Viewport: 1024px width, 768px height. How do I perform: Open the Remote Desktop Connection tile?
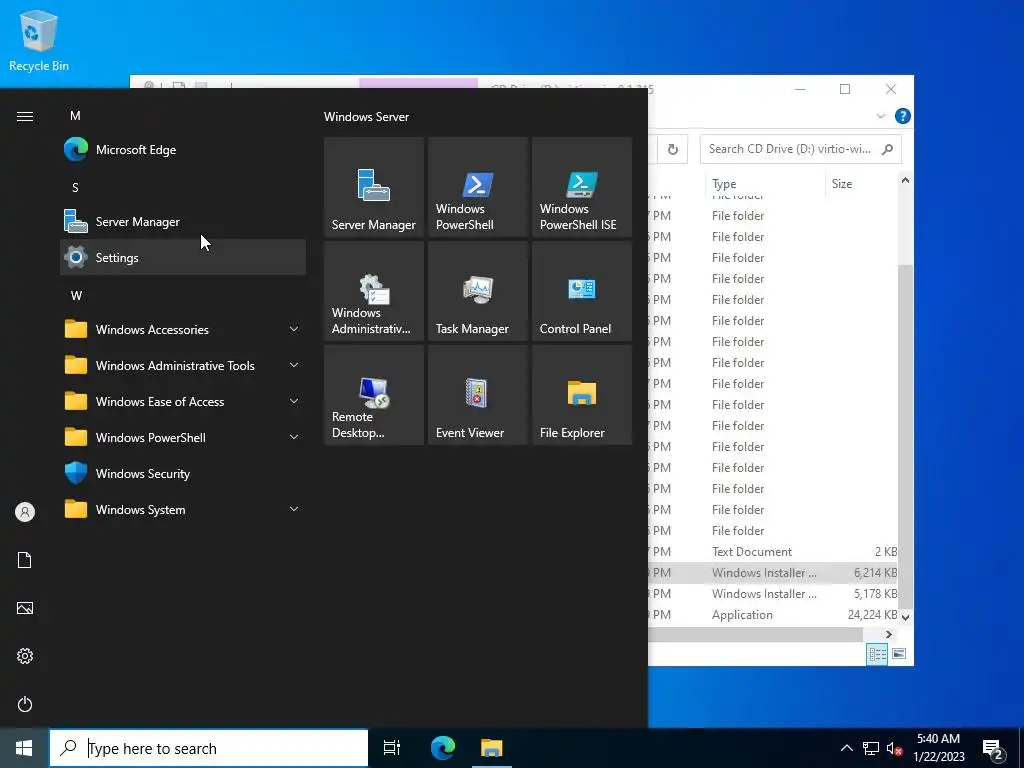374,395
